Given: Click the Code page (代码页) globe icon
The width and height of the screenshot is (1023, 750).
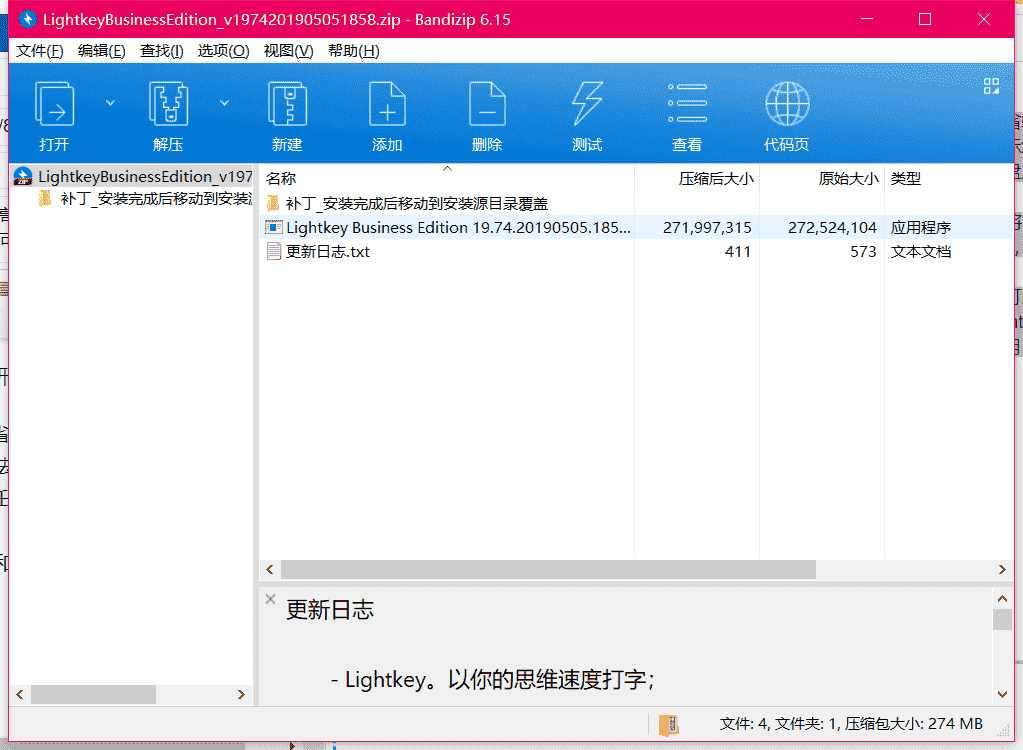Looking at the screenshot, I should point(787,104).
